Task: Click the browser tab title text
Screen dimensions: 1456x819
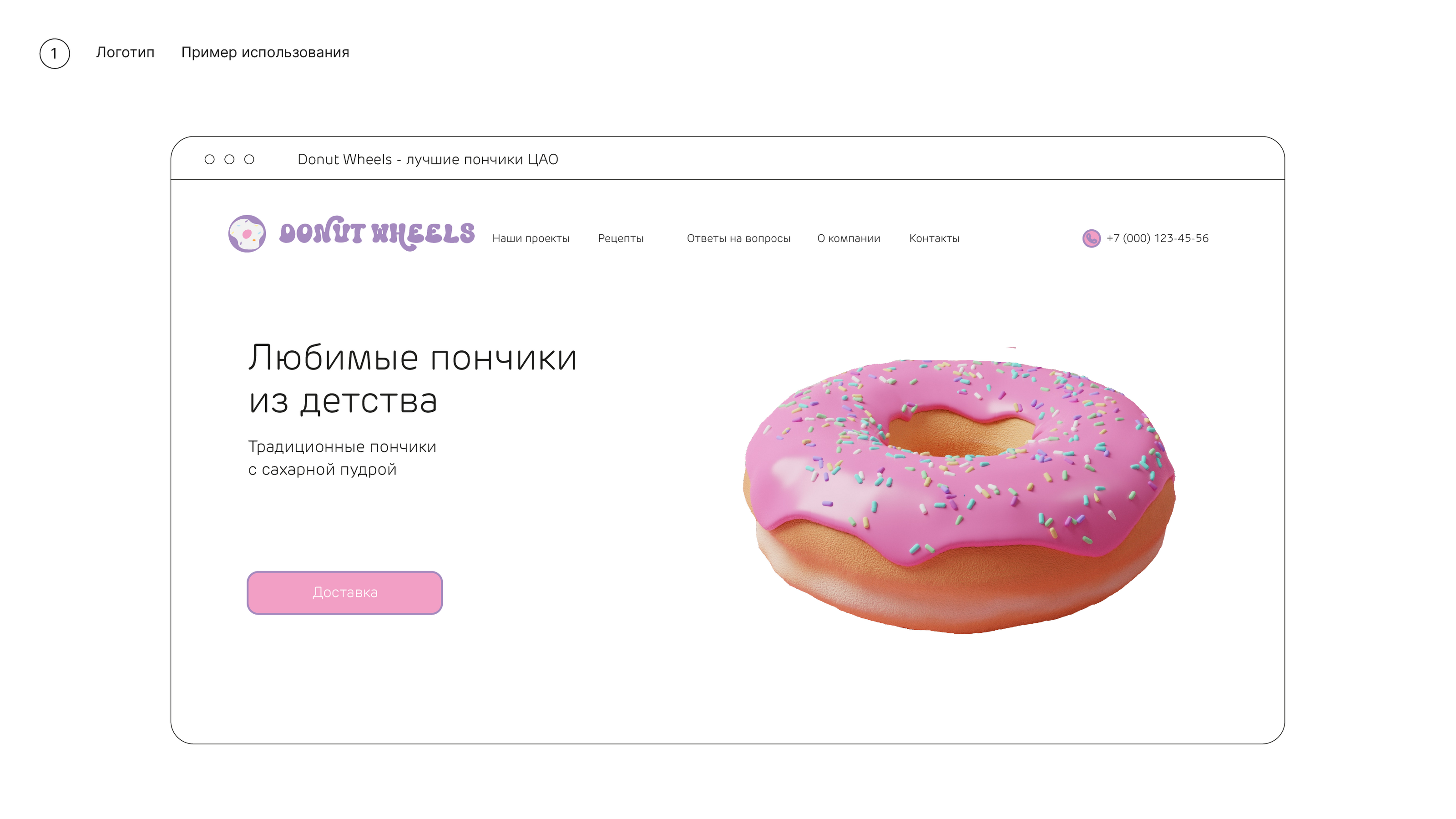Action: pyautogui.click(x=428, y=159)
